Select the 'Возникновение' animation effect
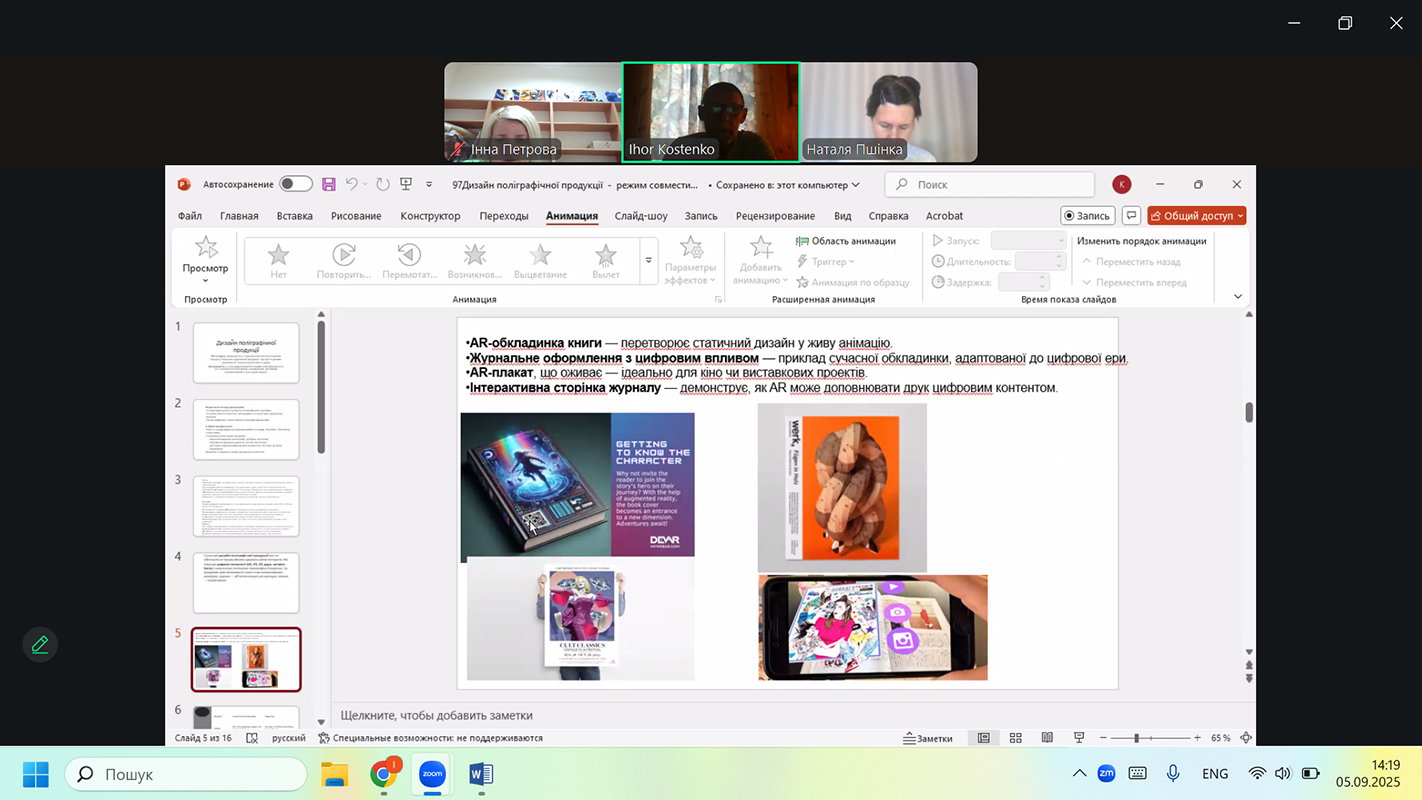 tap(475, 261)
